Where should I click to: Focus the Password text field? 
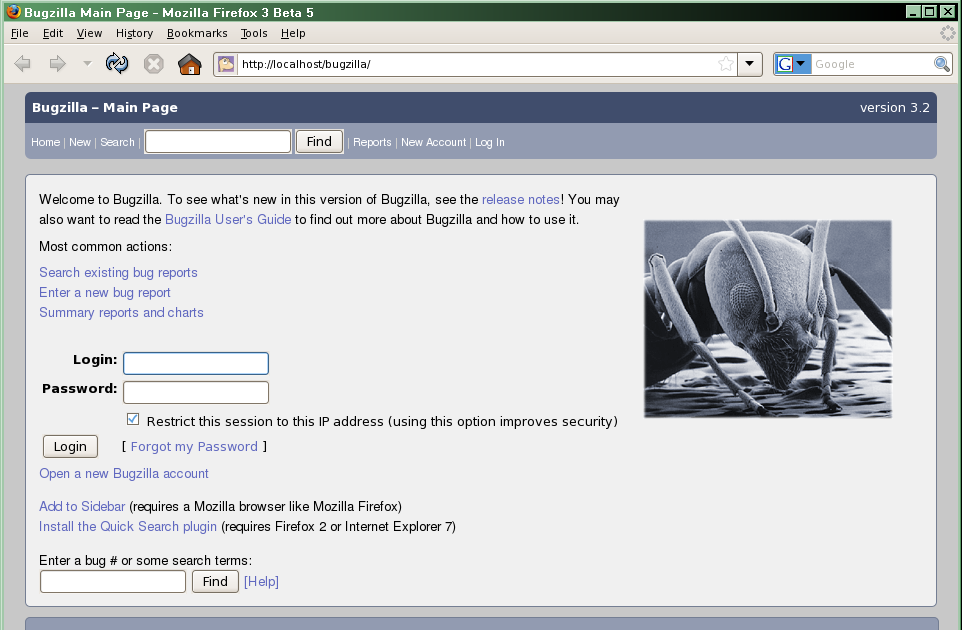click(196, 393)
